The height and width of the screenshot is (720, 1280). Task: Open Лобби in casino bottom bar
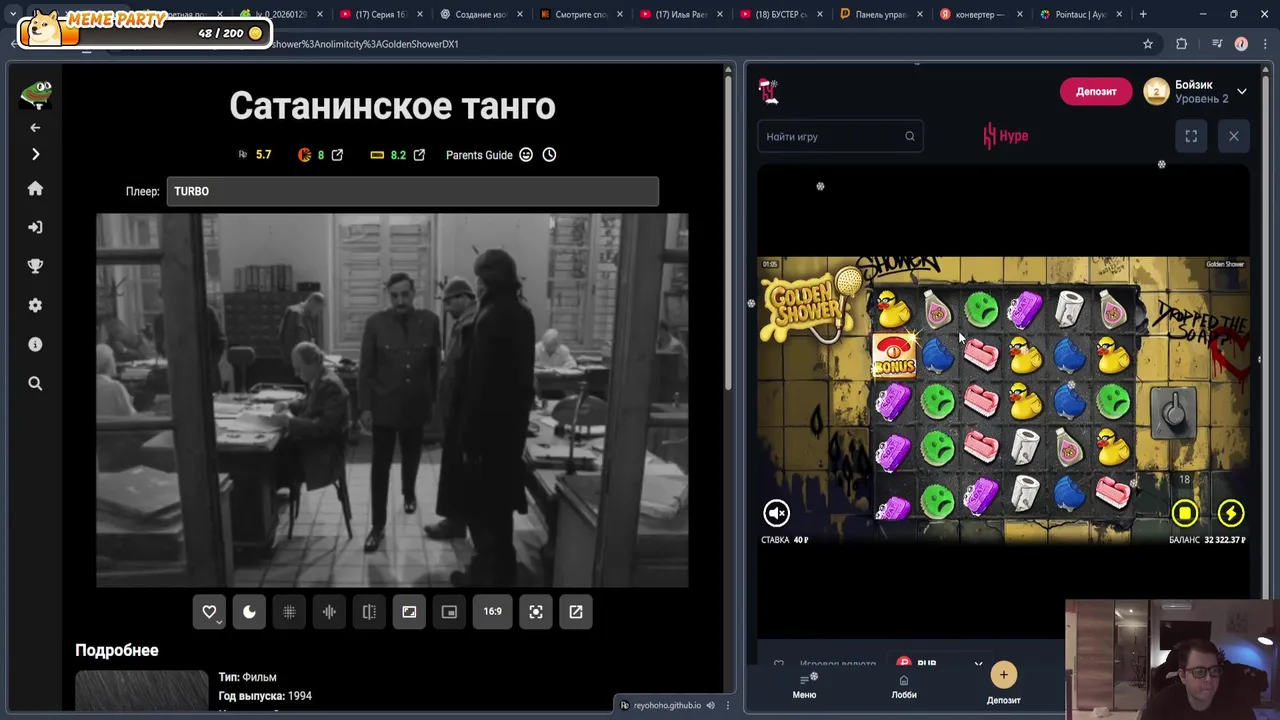(x=903, y=687)
